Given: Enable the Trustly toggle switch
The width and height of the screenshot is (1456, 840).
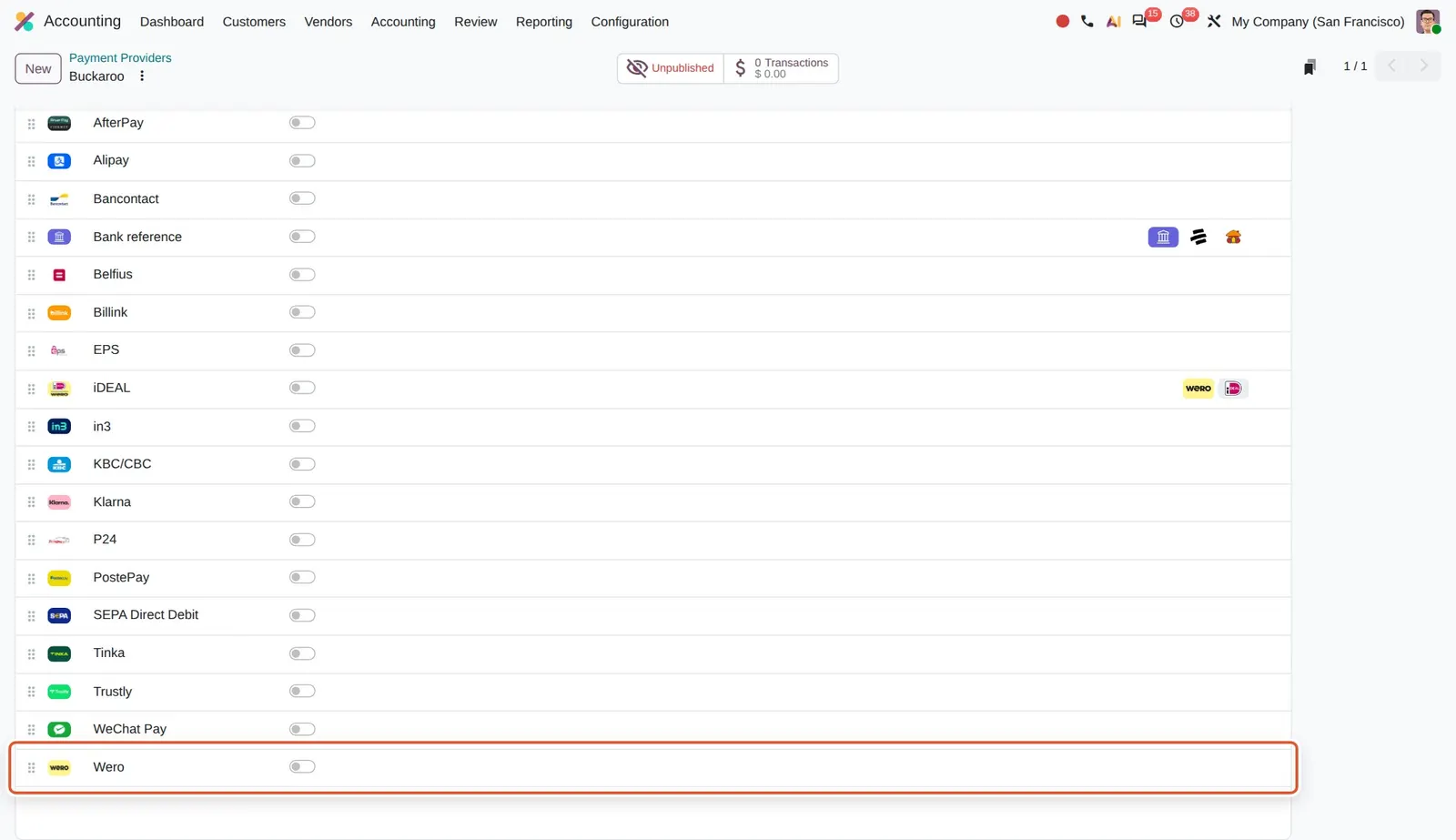Looking at the screenshot, I should [302, 691].
